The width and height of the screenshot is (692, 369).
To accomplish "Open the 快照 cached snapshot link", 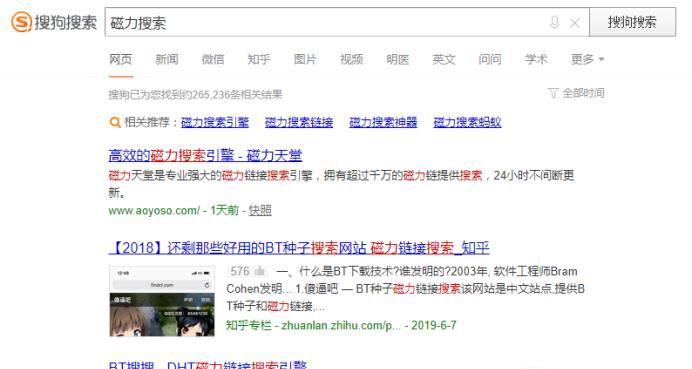I will [x=260, y=210].
